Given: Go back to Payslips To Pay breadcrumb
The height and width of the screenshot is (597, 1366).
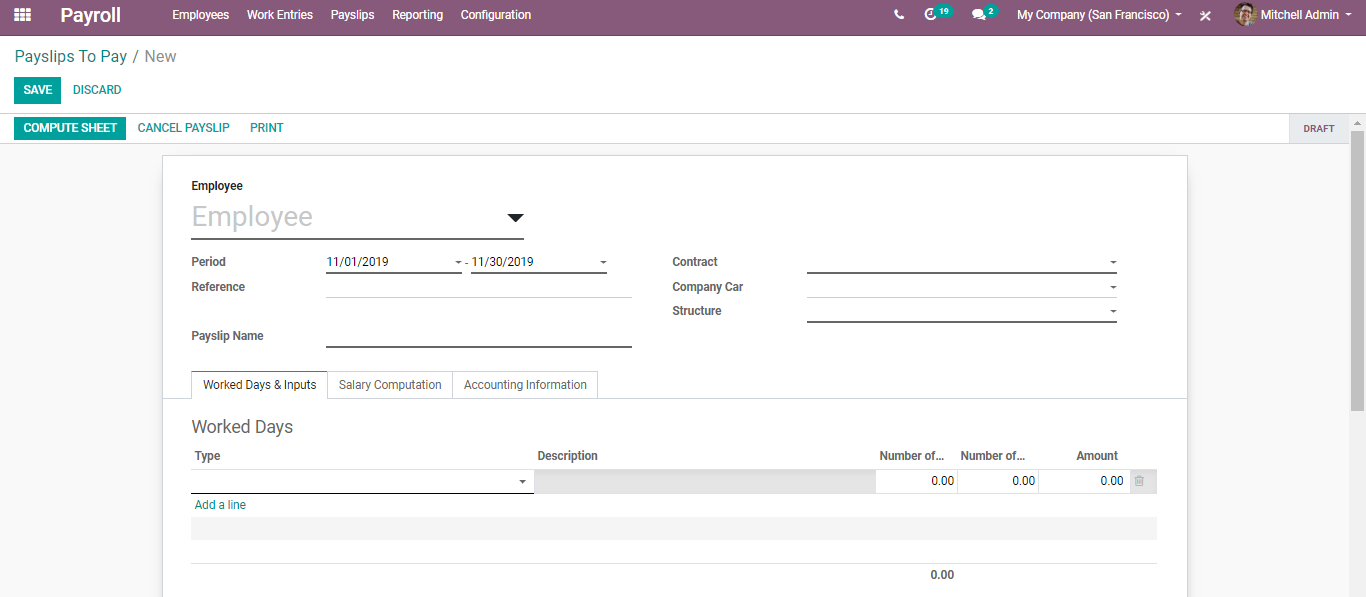Looking at the screenshot, I should pos(71,56).
